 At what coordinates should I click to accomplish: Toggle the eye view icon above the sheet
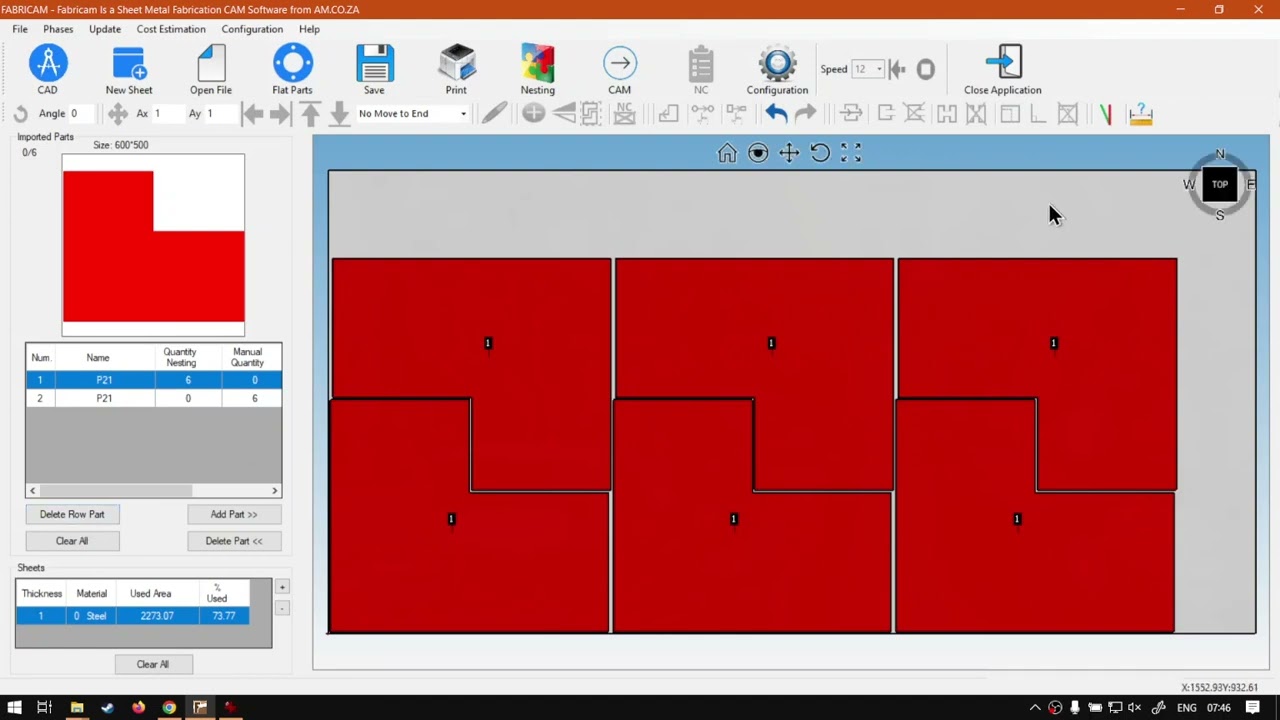[x=758, y=153]
